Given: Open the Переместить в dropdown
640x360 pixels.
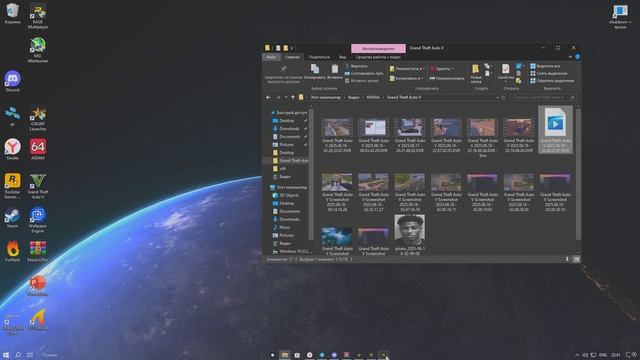Looking at the screenshot, I should [407, 69].
